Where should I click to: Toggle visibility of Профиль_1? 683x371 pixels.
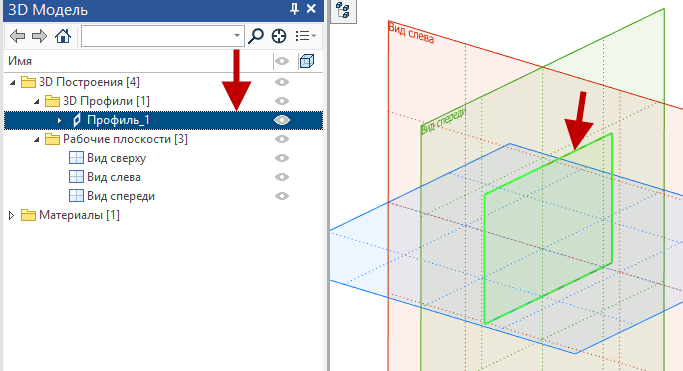point(282,120)
